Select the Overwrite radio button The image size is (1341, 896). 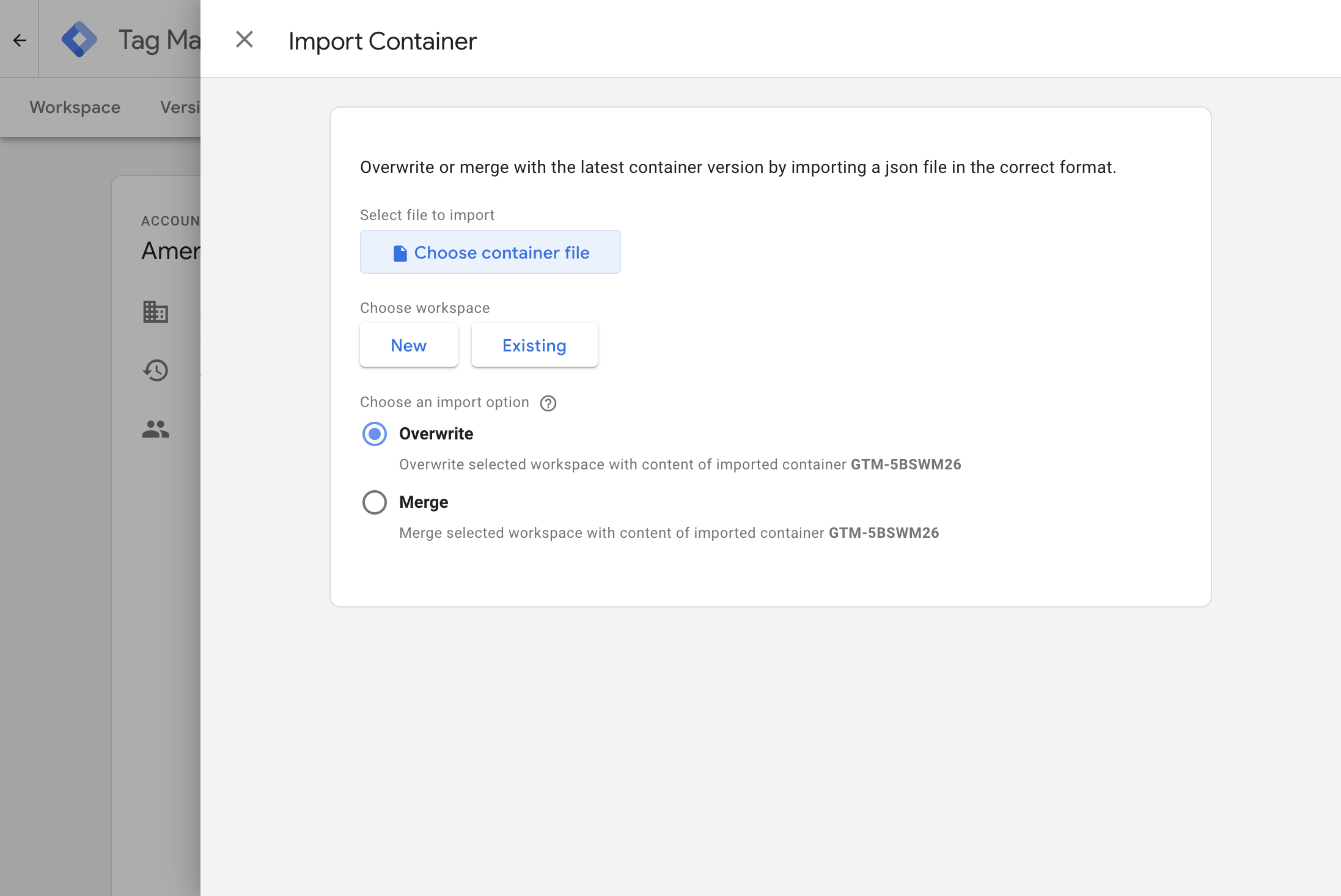coord(375,434)
